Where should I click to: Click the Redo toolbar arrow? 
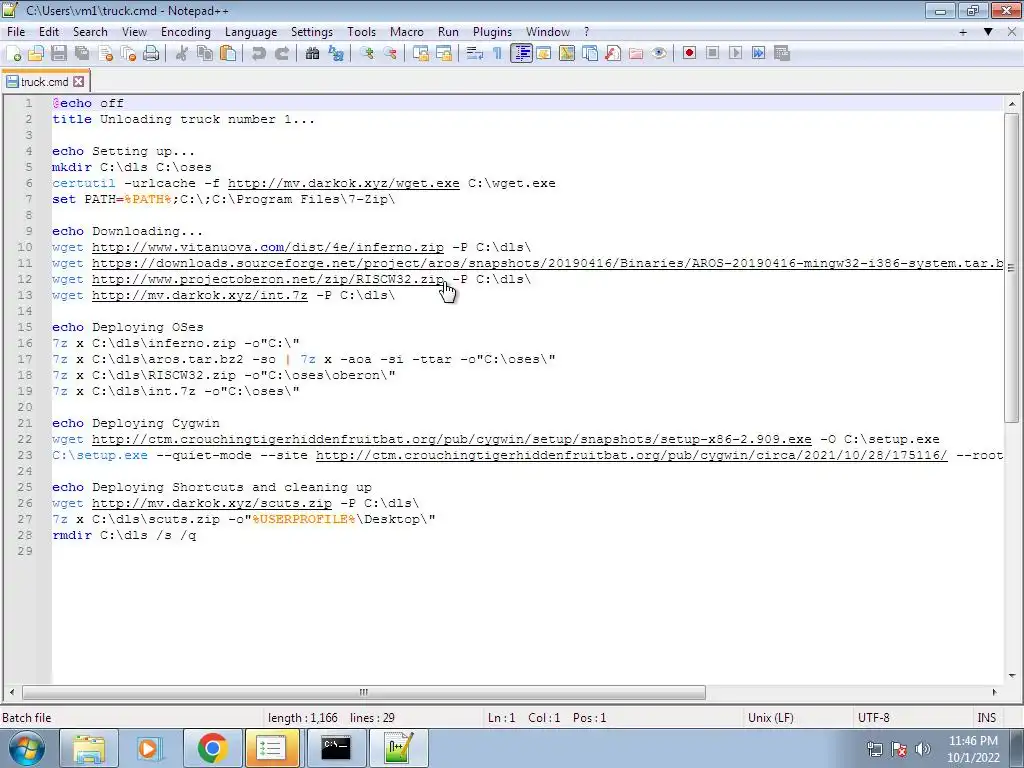click(281, 54)
